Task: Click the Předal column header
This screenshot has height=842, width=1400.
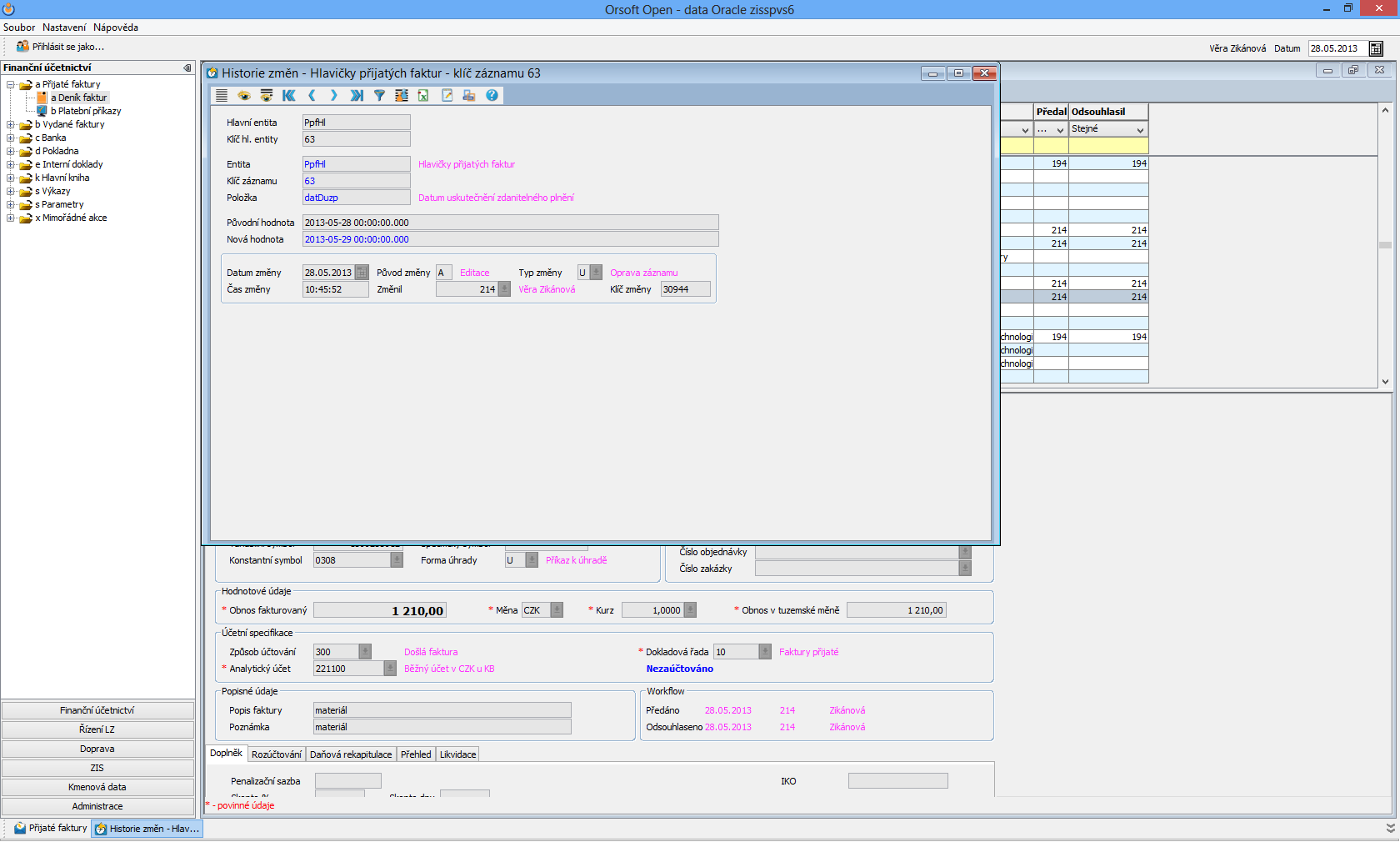Action: tap(1052, 112)
